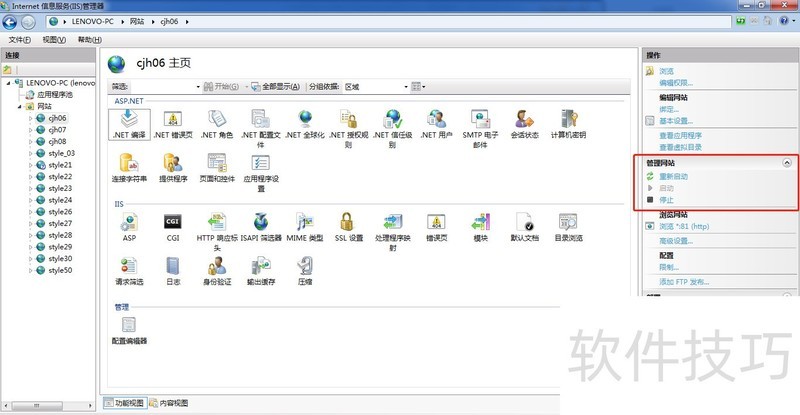Click 查看应用程序 link
The width and height of the screenshot is (800, 415).
tap(680, 135)
